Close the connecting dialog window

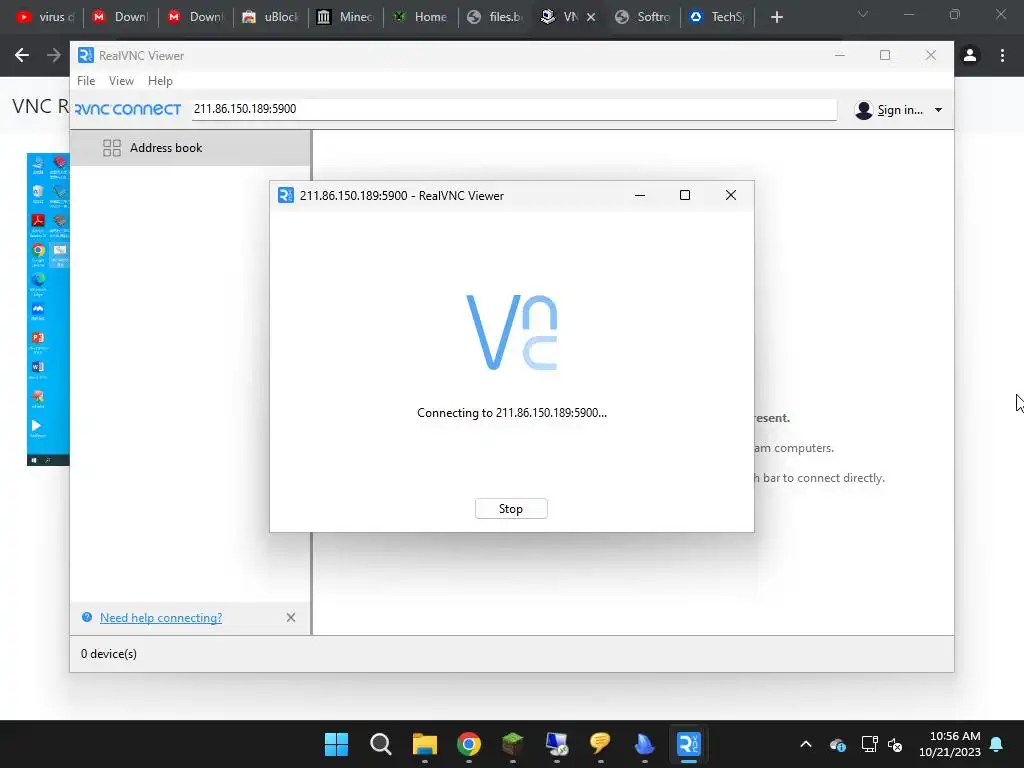731,195
